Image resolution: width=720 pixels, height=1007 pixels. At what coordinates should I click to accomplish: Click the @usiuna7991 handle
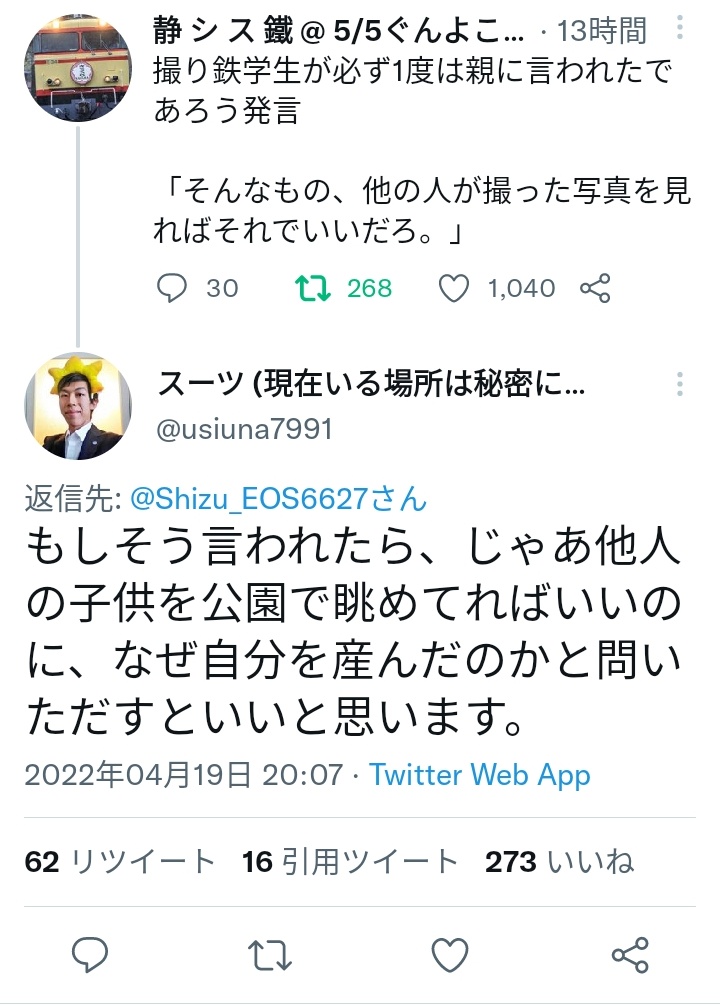pos(244,429)
